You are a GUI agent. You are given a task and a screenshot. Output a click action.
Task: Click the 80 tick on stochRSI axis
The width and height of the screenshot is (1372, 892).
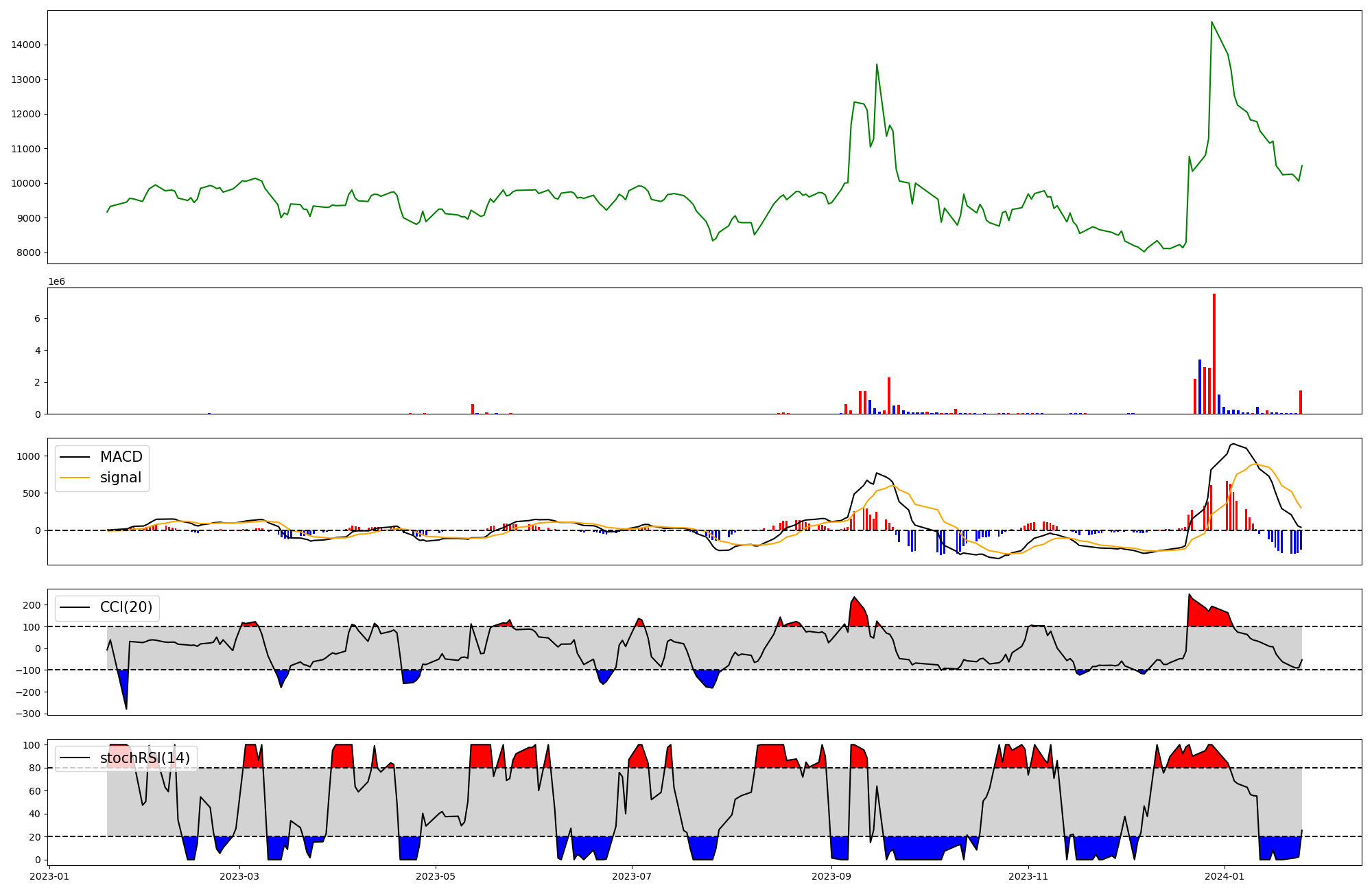pyautogui.click(x=36, y=768)
